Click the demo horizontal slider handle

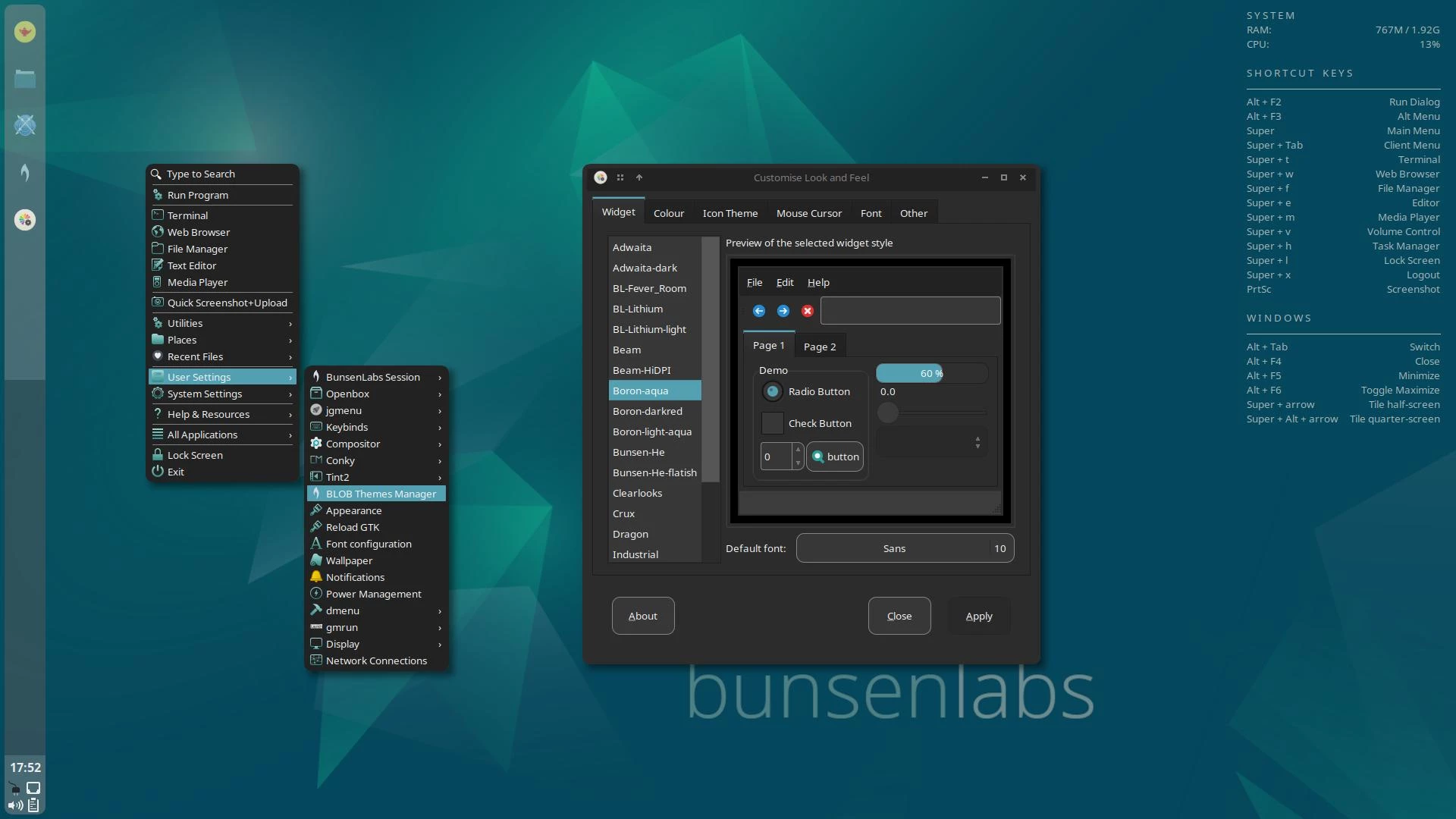887,413
